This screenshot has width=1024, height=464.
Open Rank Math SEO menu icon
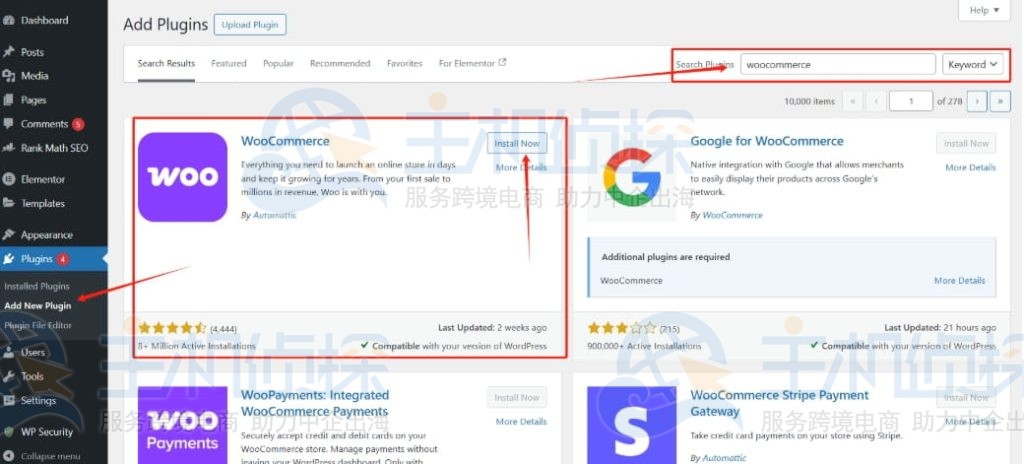coord(8,148)
